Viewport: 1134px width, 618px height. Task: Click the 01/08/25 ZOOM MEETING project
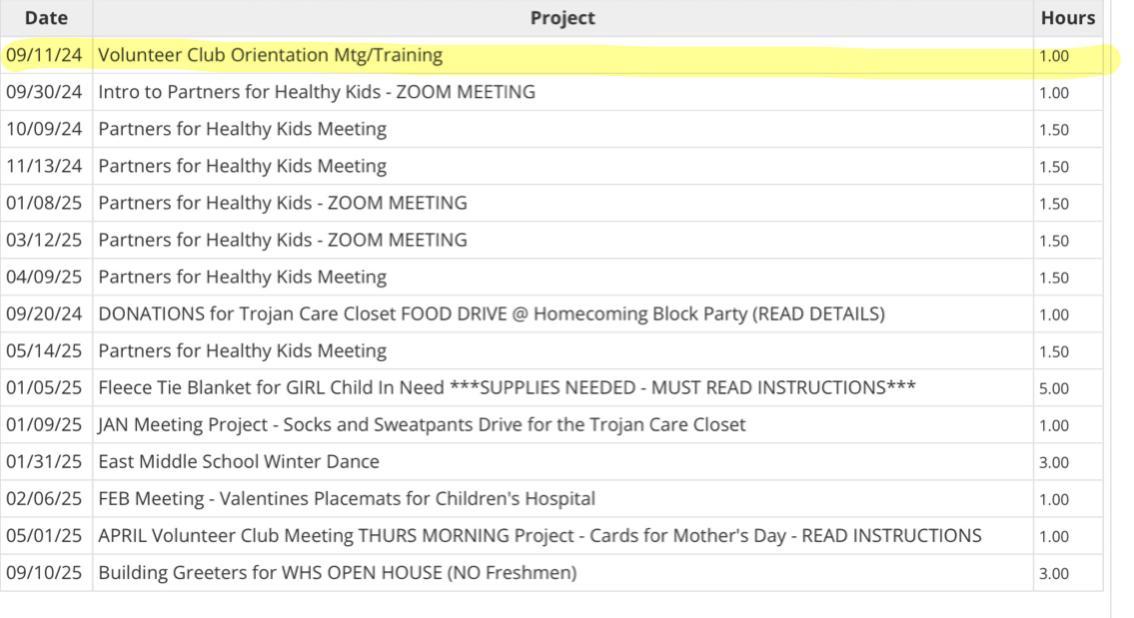pos(282,203)
